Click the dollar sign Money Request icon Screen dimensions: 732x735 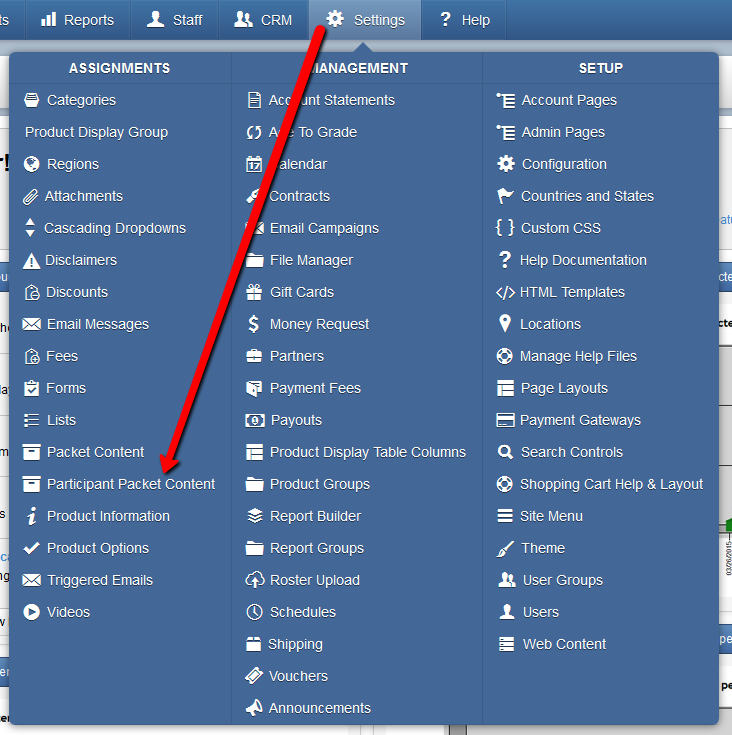[x=254, y=324]
